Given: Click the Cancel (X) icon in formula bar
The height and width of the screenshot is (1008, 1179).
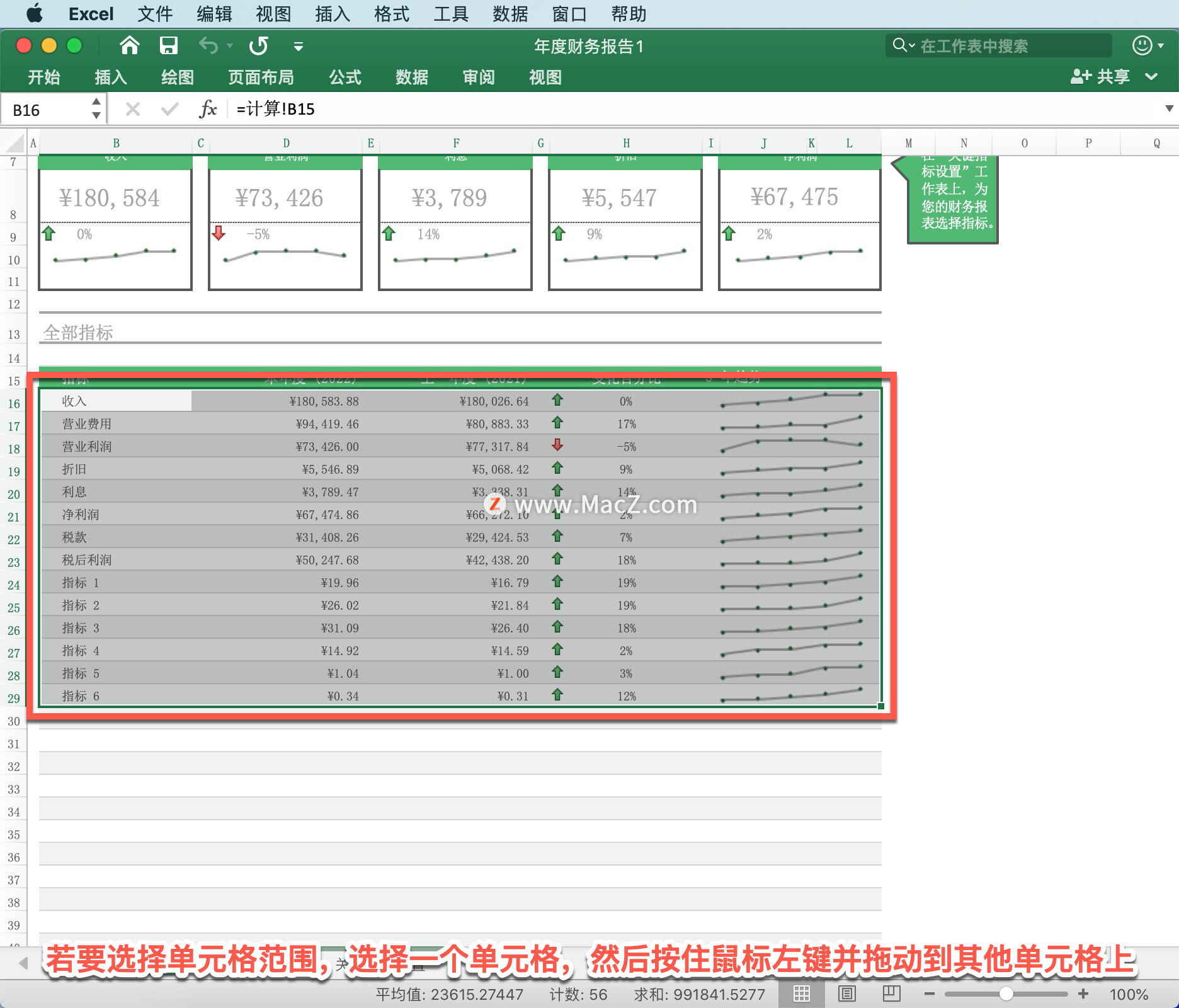Looking at the screenshot, I should pyautogui.click(x=132, y=110).
